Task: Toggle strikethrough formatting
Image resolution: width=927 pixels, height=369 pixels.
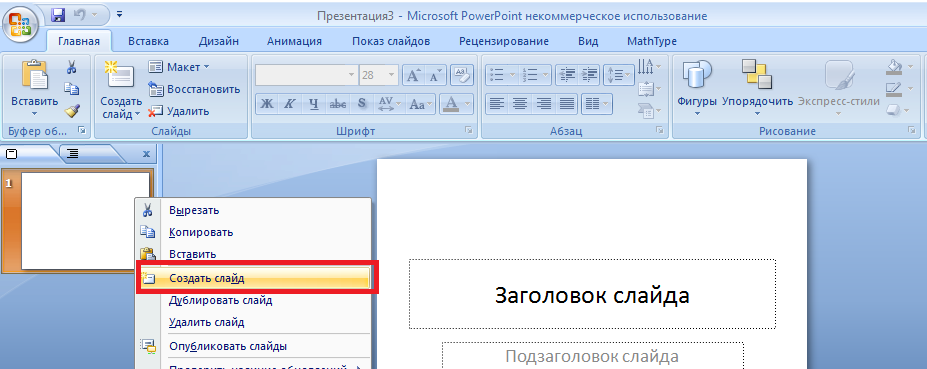Action: [x=338, y=104]
